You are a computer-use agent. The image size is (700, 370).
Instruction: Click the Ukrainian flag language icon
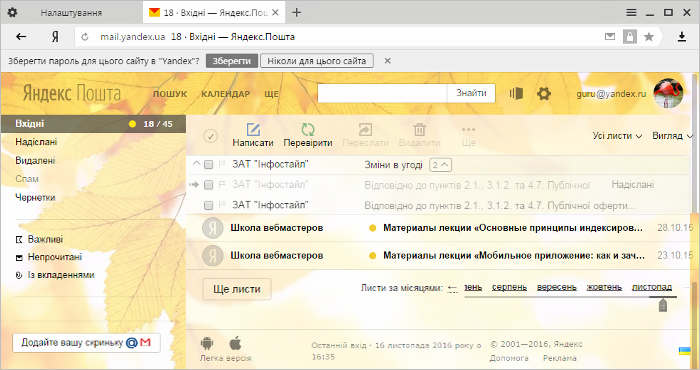(684, 351)
